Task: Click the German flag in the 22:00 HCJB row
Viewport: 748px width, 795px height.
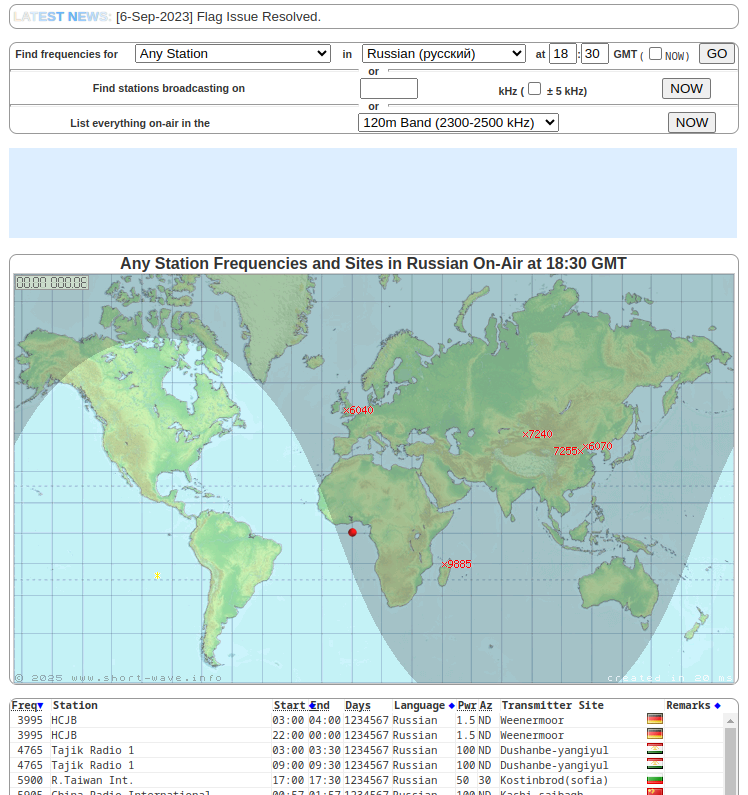Action: [655, 734]
